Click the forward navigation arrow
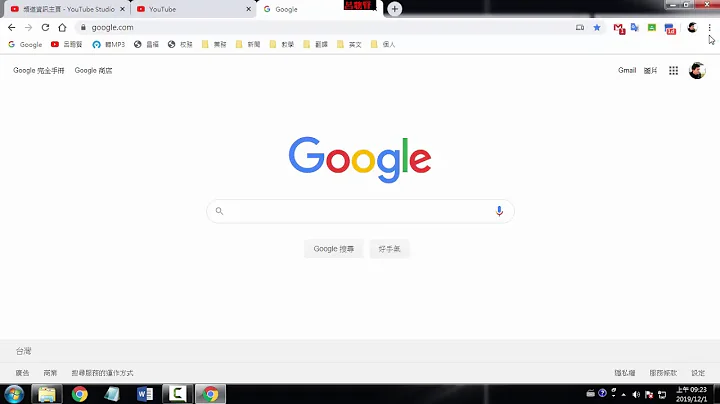720x404 pixels. (28, 28)
